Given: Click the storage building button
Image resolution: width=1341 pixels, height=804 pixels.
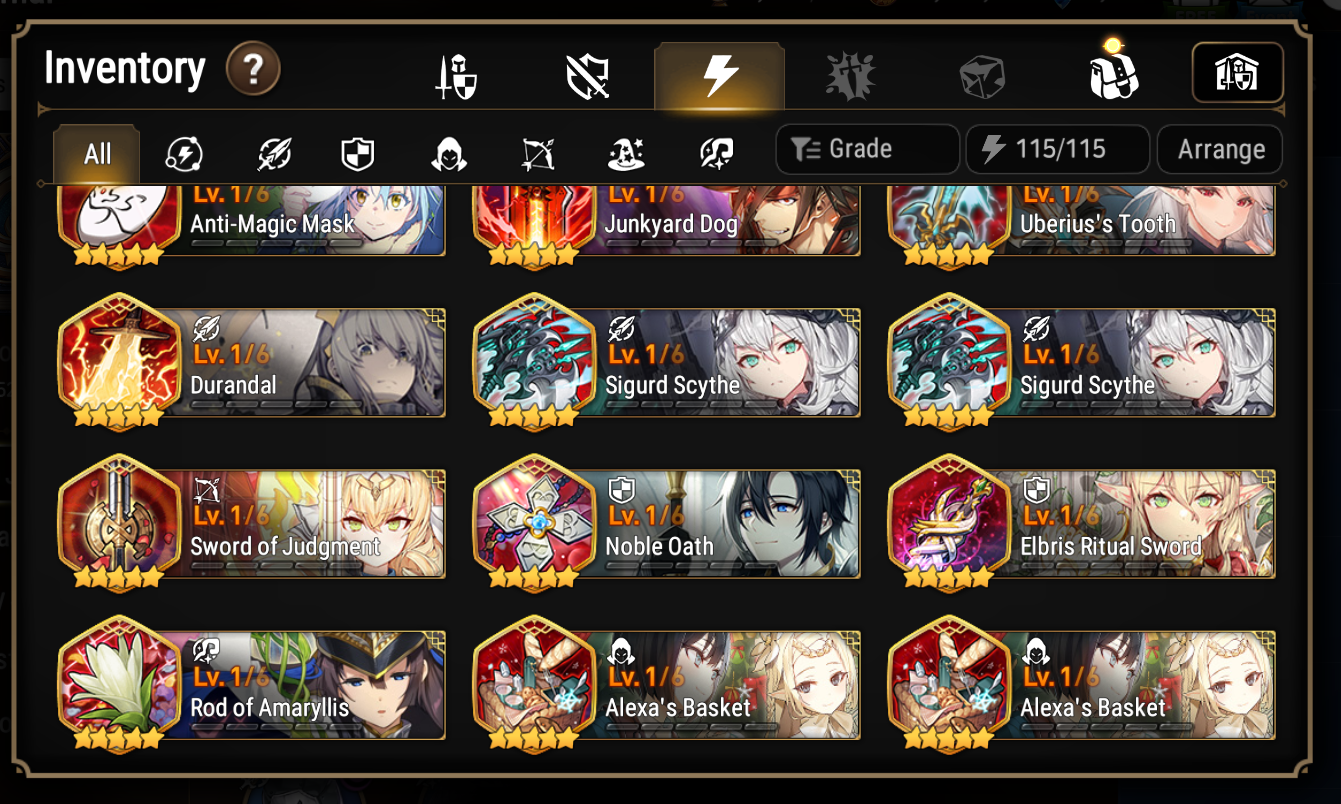Looking at the screenshot, I should pyautogui.click(x=1237, y=73).
